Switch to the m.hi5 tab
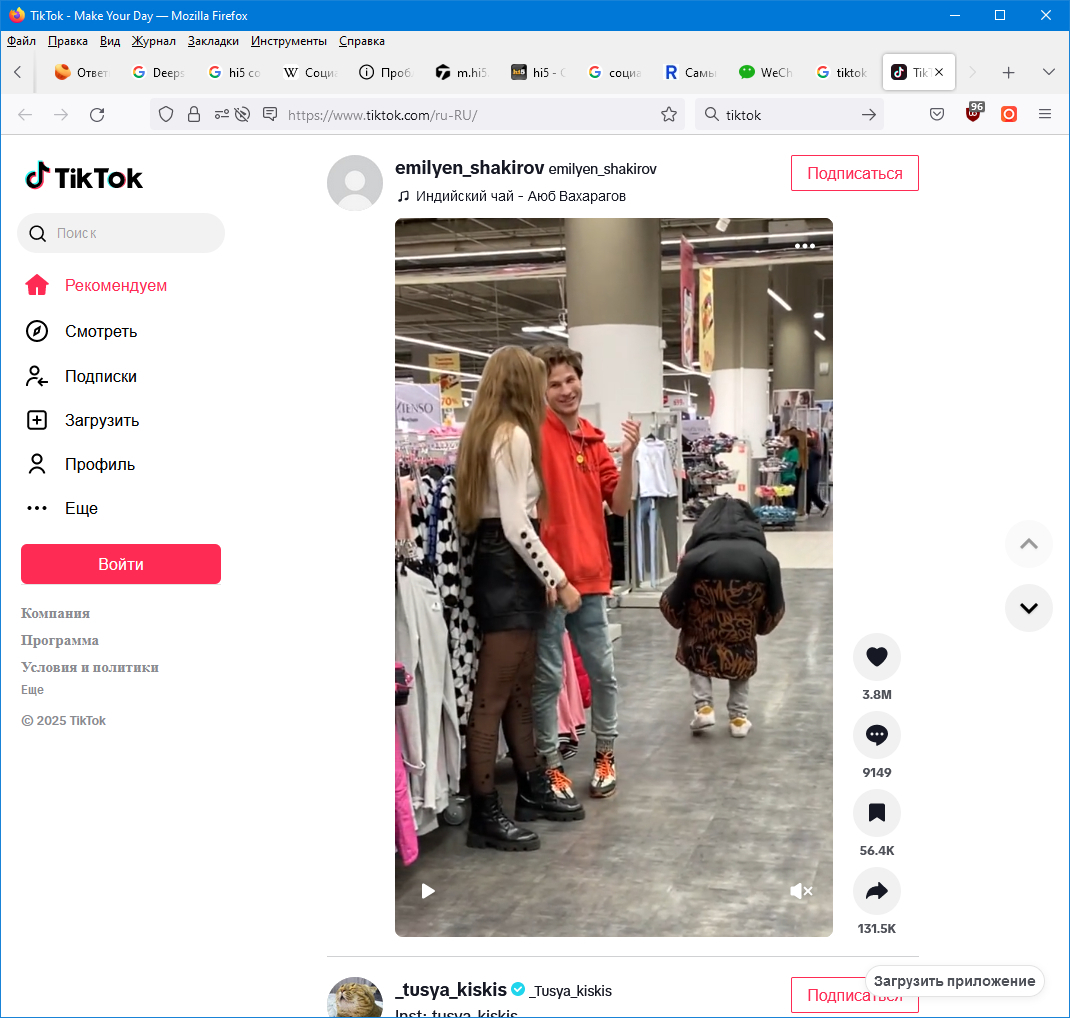1070x1018 pixels. [463, 72]
